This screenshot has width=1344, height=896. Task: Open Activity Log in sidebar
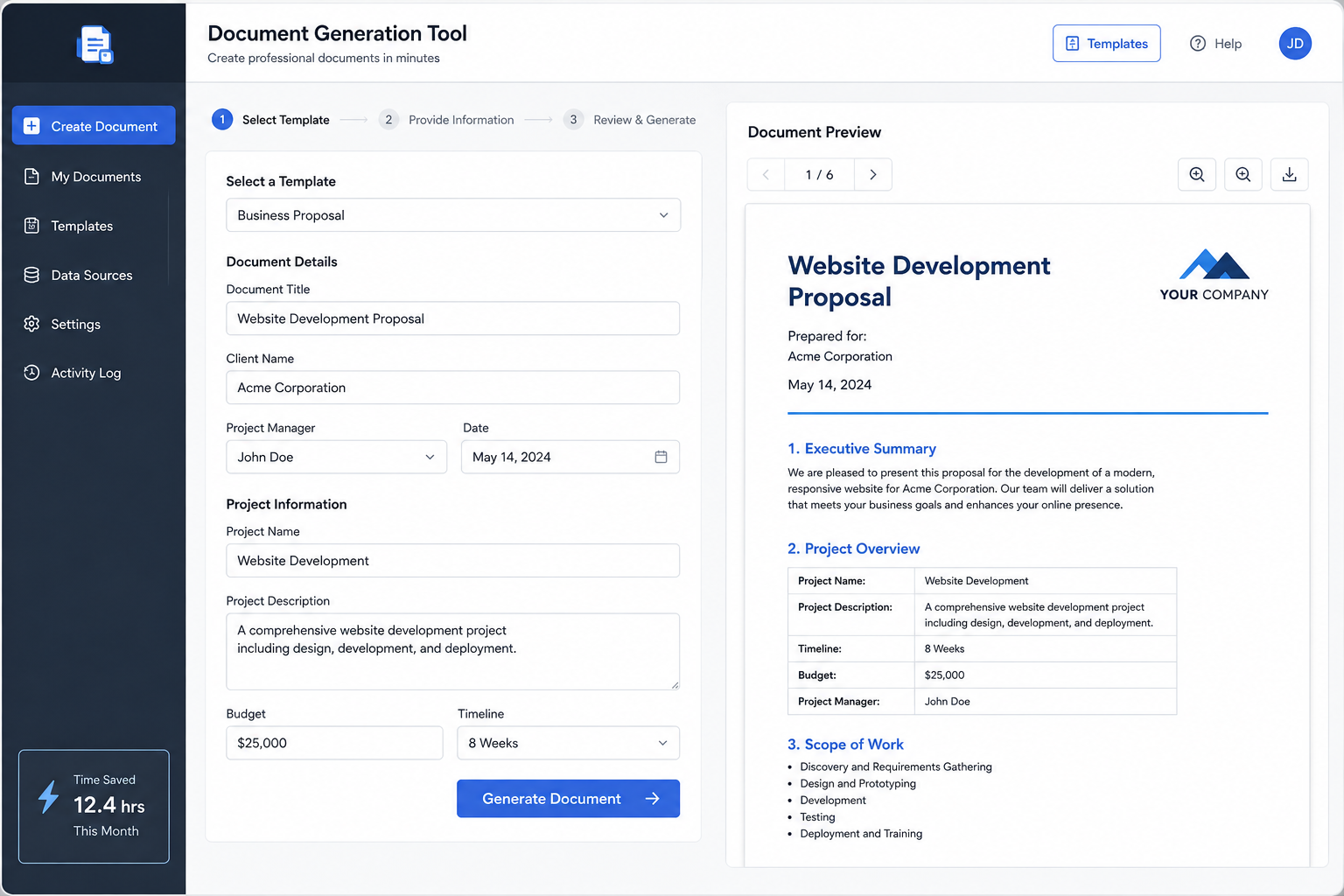coord(94,373)
